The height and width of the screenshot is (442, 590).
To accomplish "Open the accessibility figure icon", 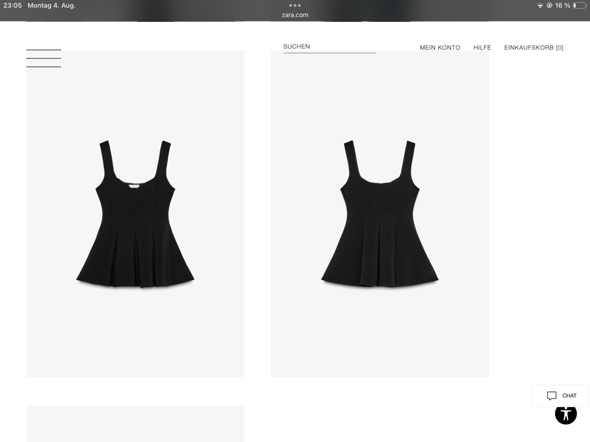I will pyautogui.click(x=566, y=414).
